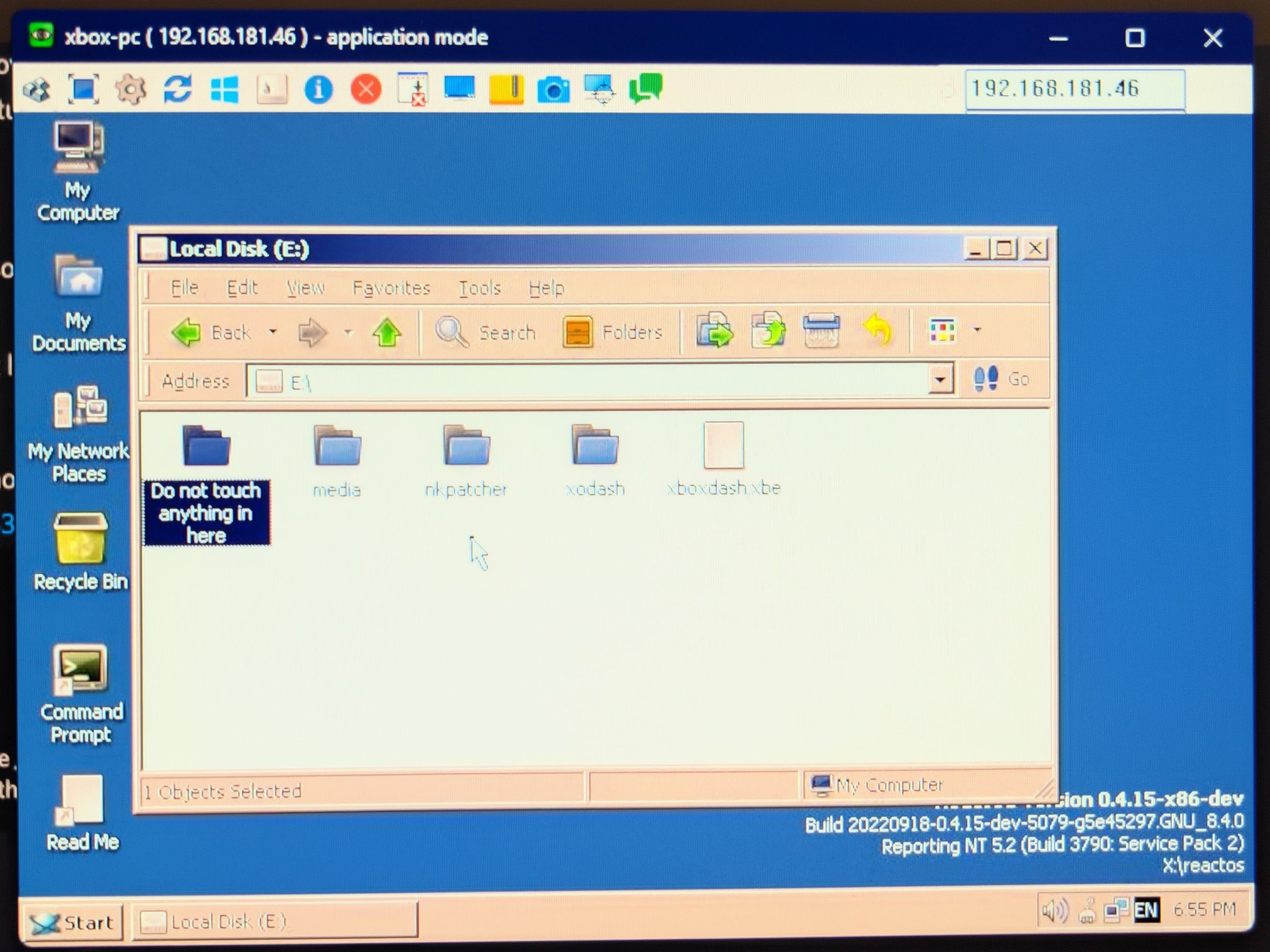Open the Favorites menu

(x=391, y=288)
